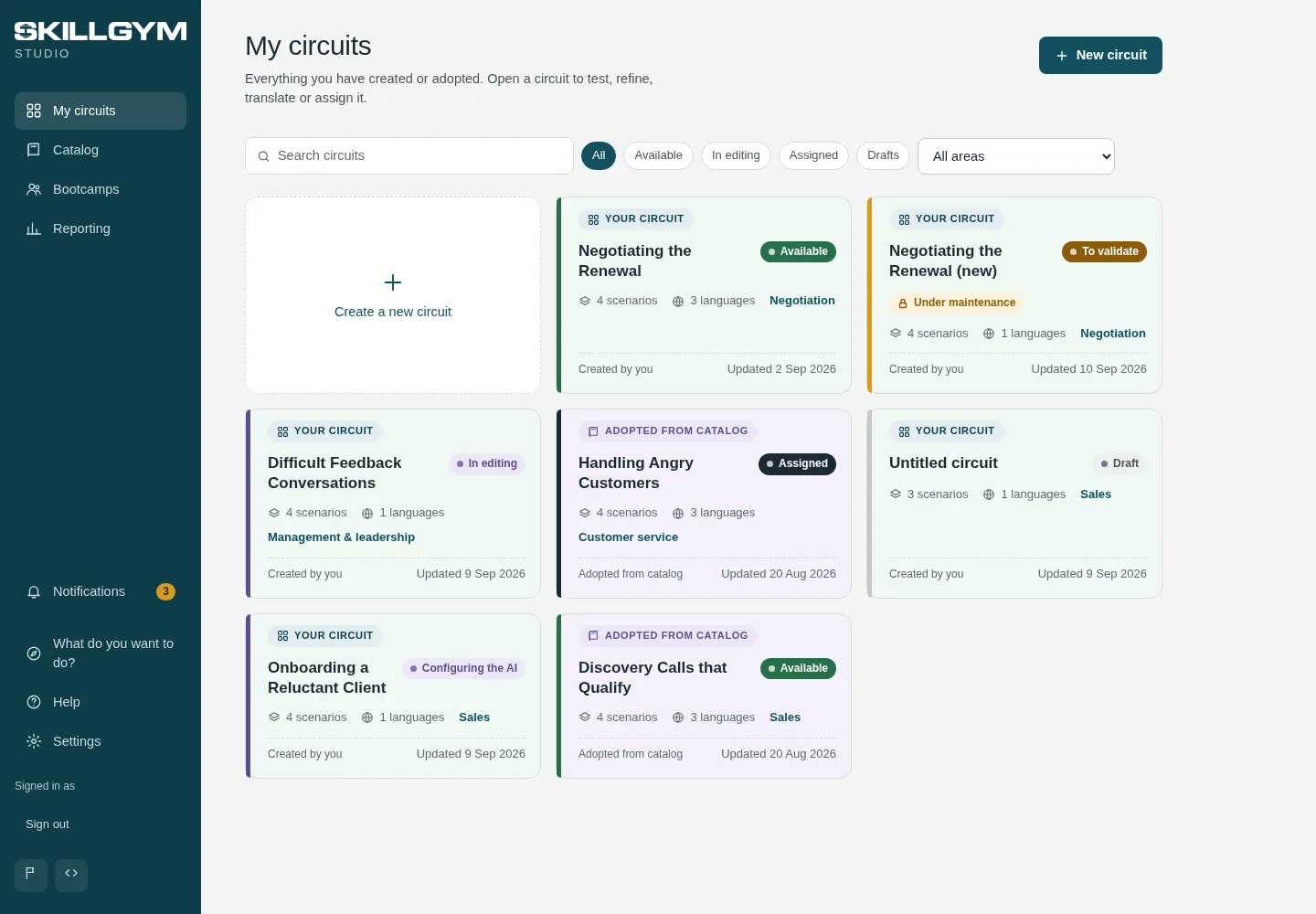The width and height of the screenshot is (1316, 914).
Task: Open the Handling Angry Customers circuit card
Action: [x=704, y=504]
